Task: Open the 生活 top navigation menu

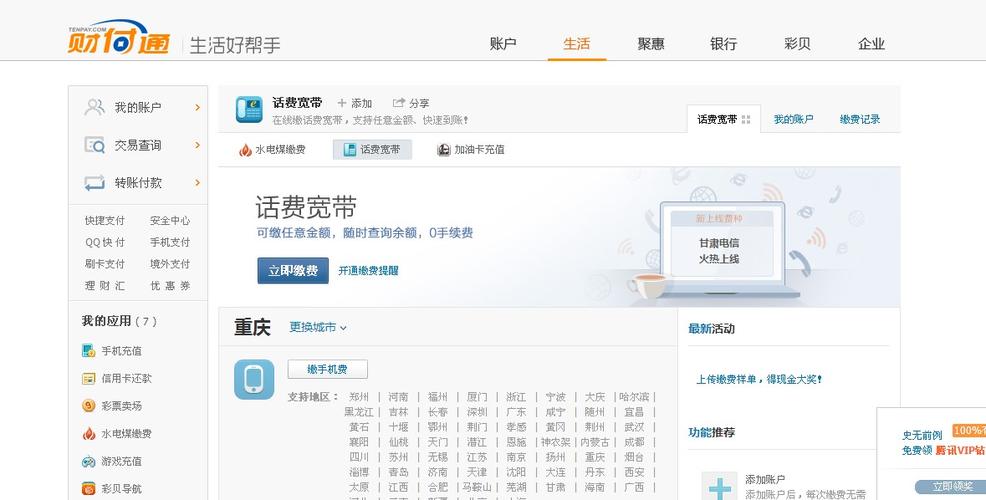Action: pyautogui.click(x=577, y=44)
